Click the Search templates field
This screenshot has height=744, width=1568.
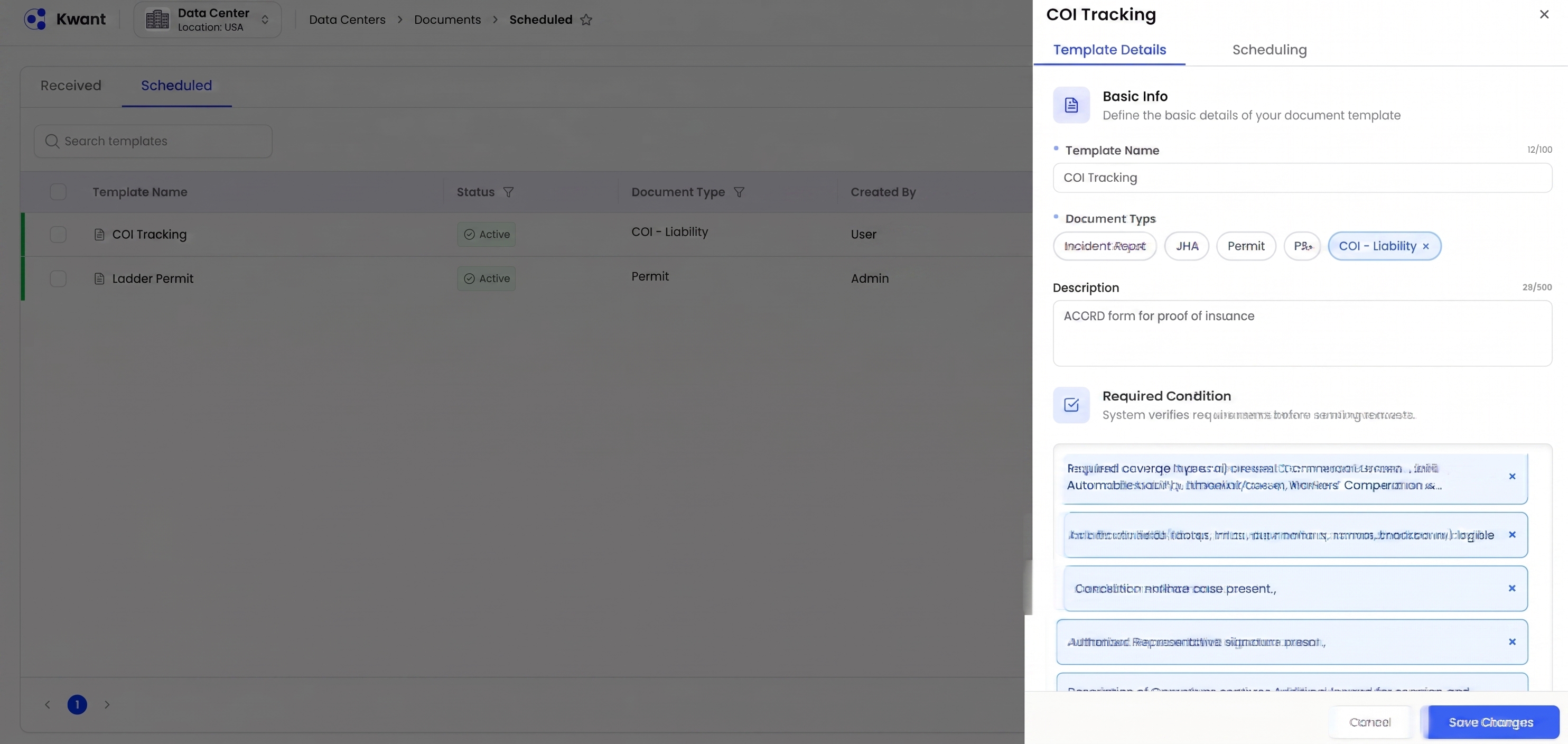click(153, 141)
